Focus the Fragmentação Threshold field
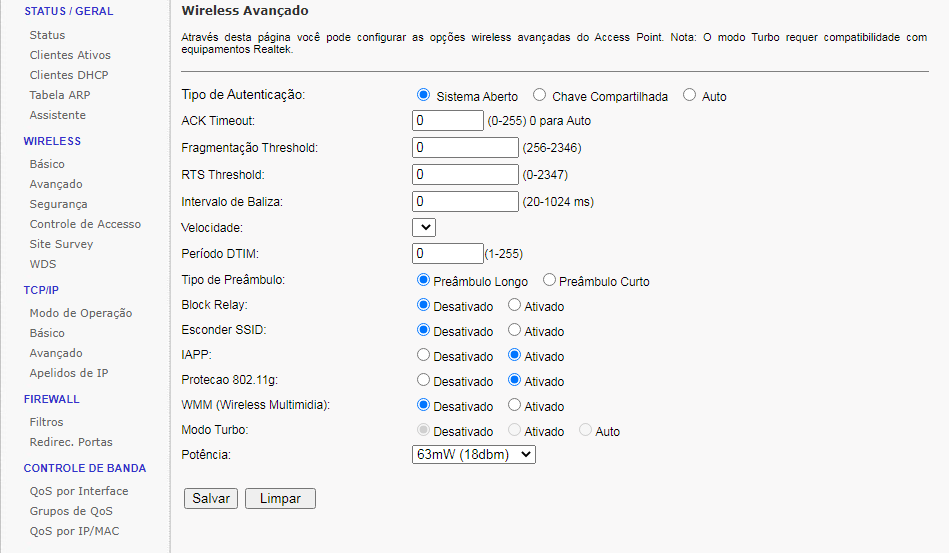Screen dimensions: 949x553 (465, 148)
